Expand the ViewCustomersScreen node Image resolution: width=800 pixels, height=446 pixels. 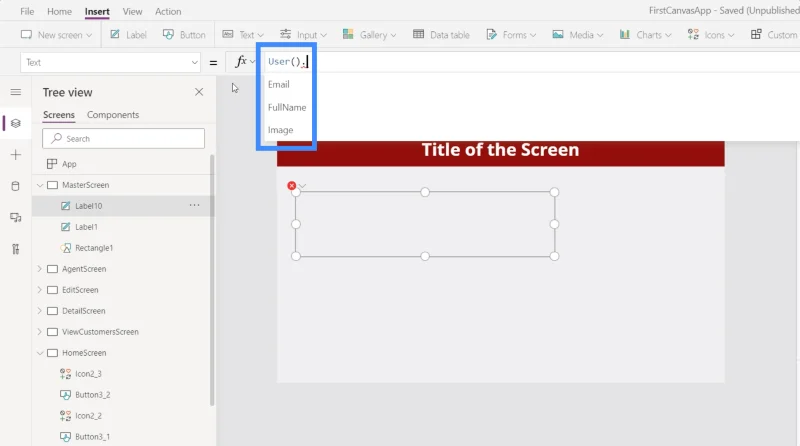[x=40, y=331]
